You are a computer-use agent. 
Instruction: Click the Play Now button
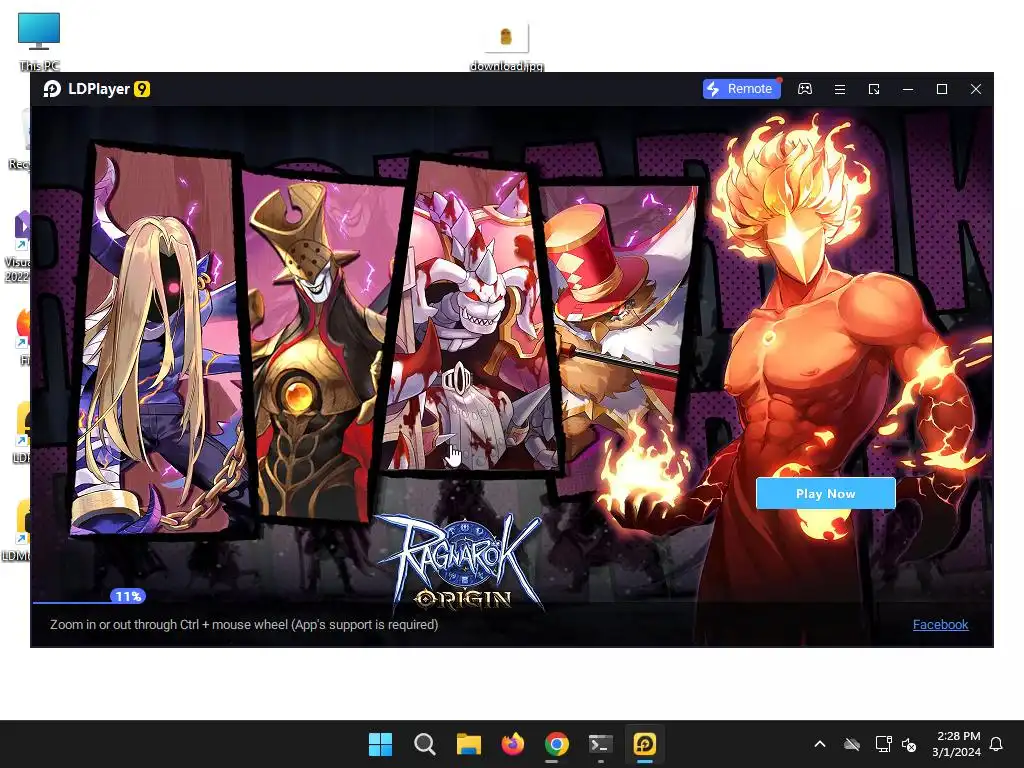tap(825, 494)
